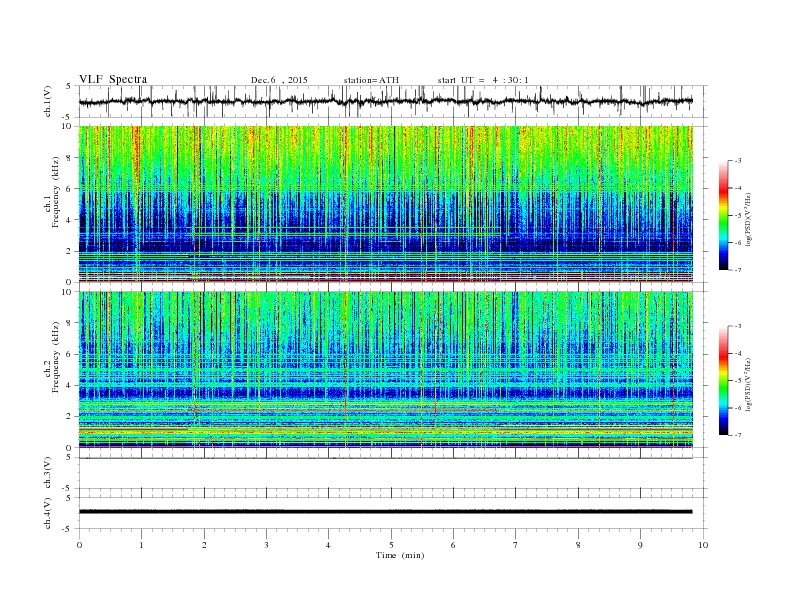Click the '-3' value on ch.2 color bar

pos(738,326)
